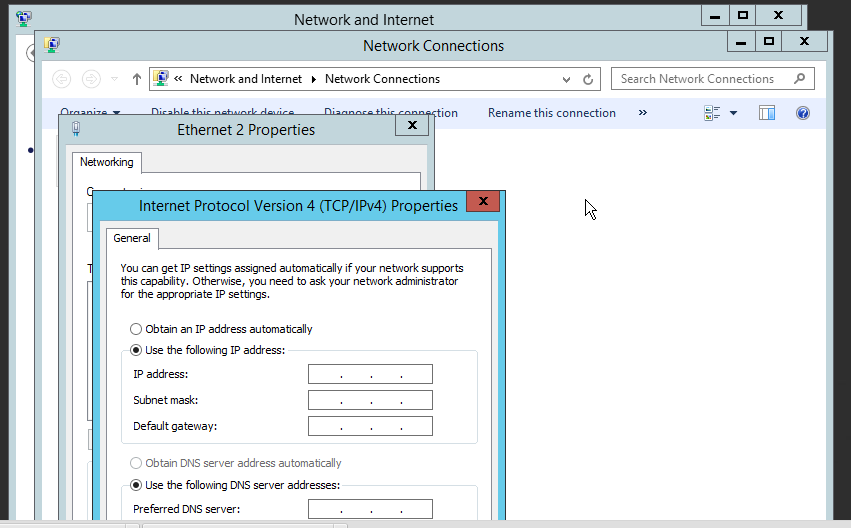Close the IPv4 Properties dialog
This screenshot has width=851, height=528.
click(483, 201)
